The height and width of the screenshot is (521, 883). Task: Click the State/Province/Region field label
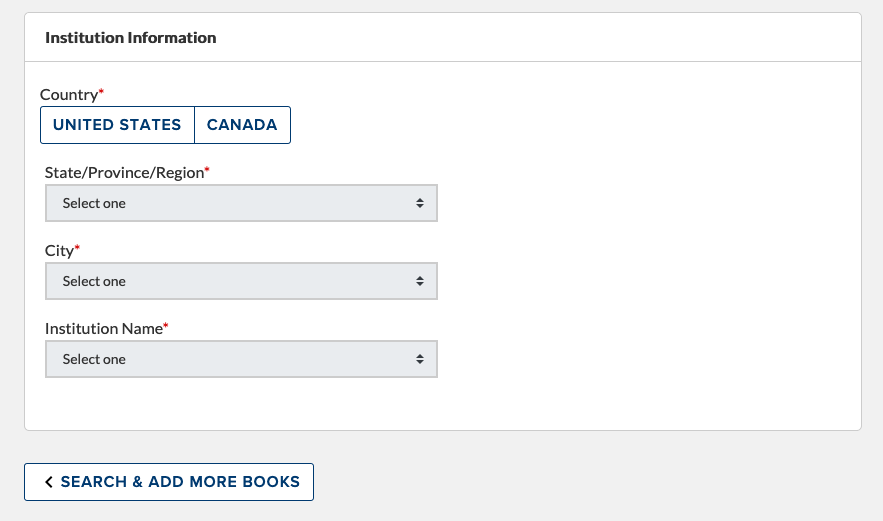124,172
